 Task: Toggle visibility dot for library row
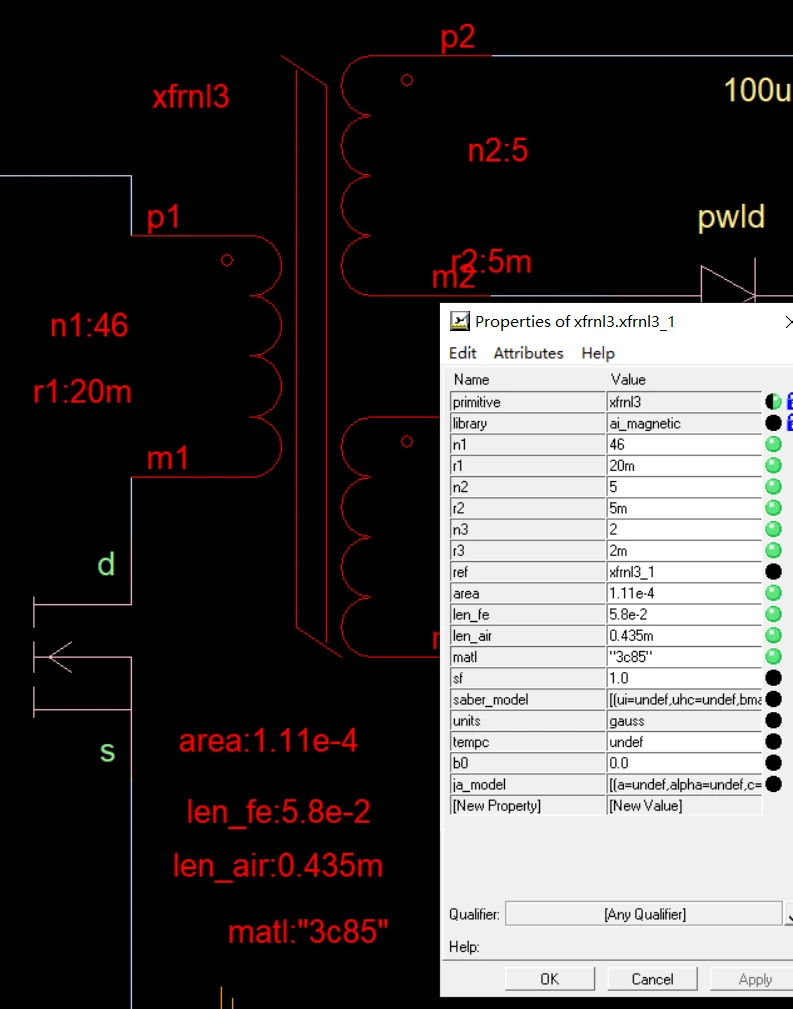click(773, 423)
